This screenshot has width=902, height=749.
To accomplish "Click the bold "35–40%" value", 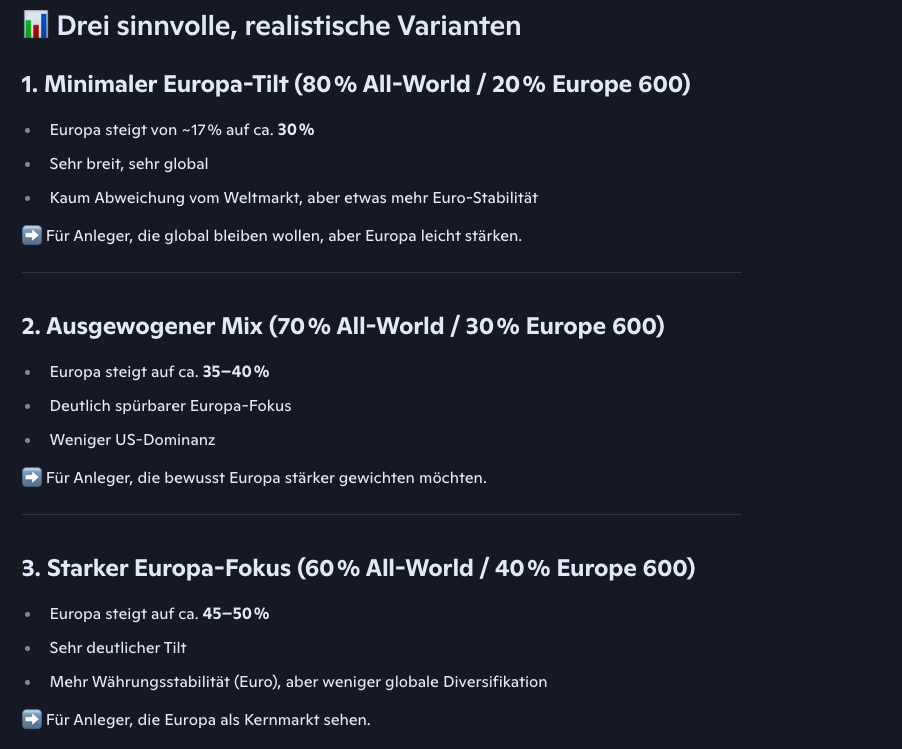I will pos(236,372).
